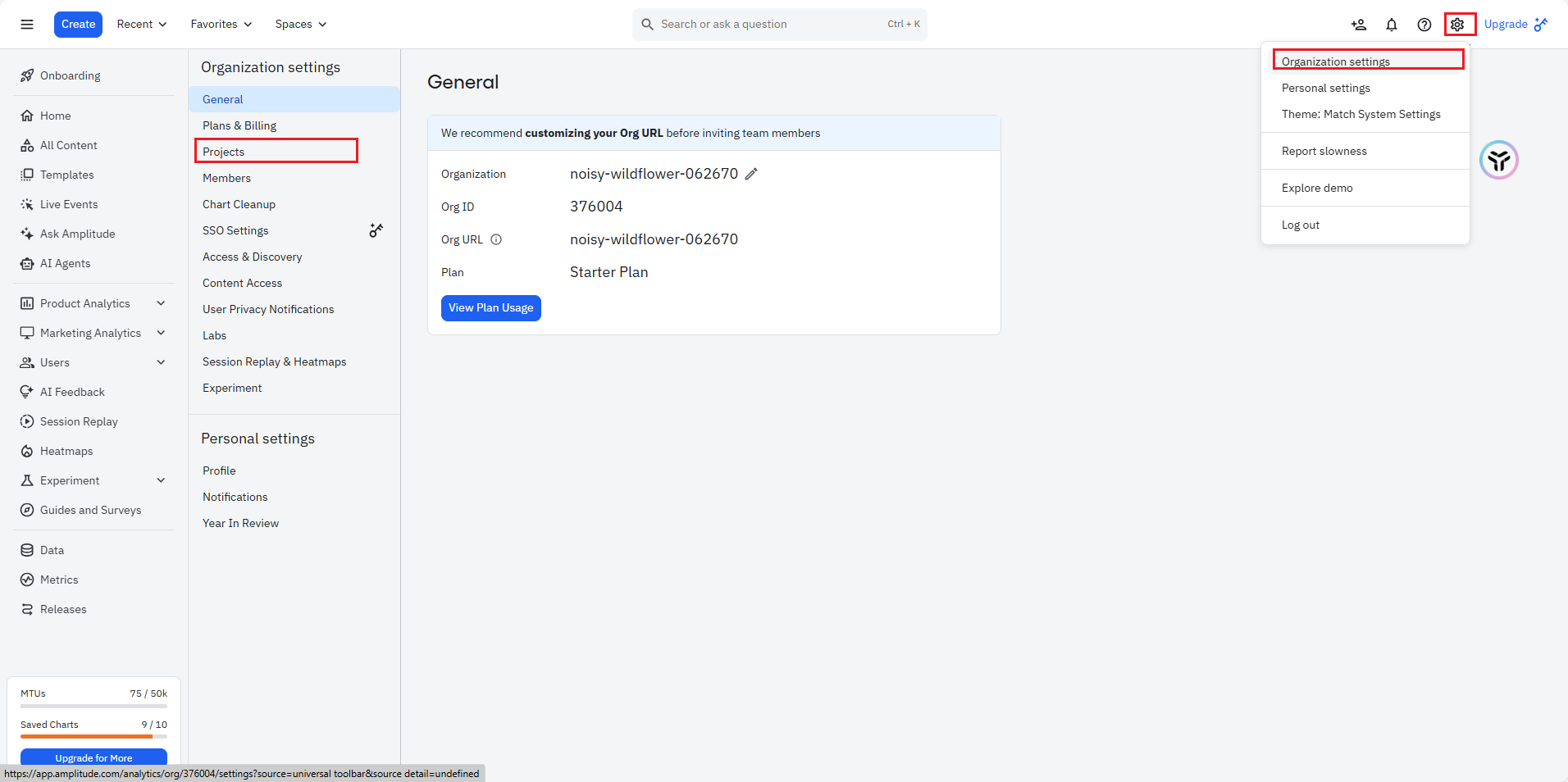The width and height of the screenshot is (1568, 782).
Task: Click the Org ID value 376004
Action: click(596, 207)
